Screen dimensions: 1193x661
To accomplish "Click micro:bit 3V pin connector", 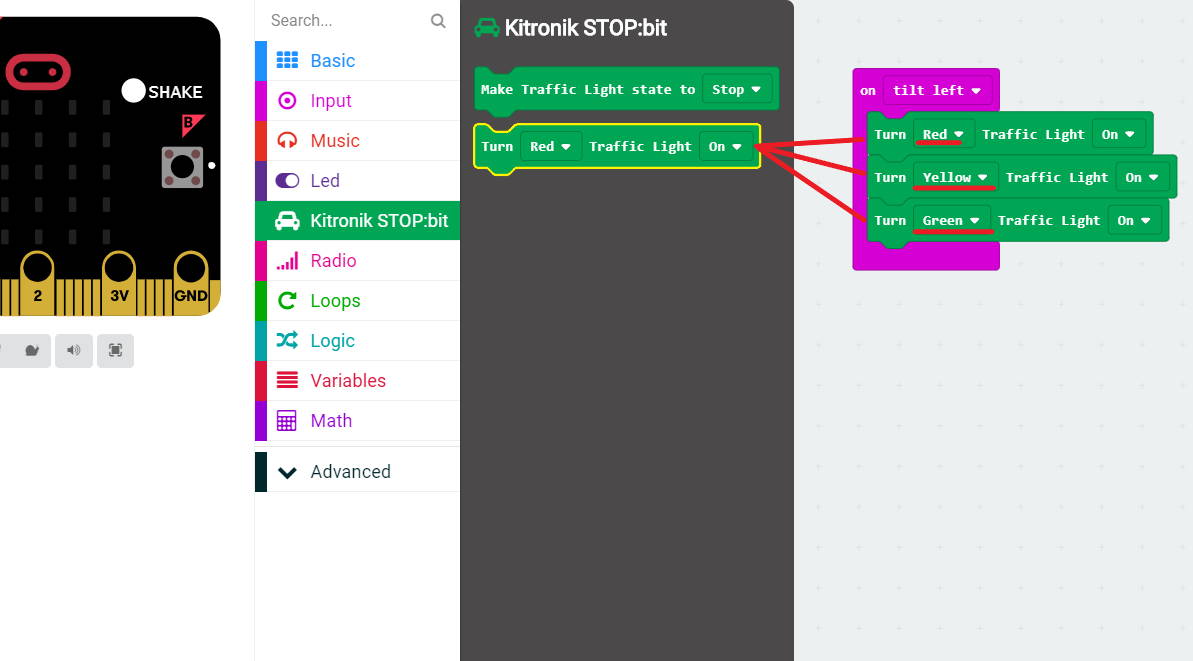I will [x=119, y=283].
